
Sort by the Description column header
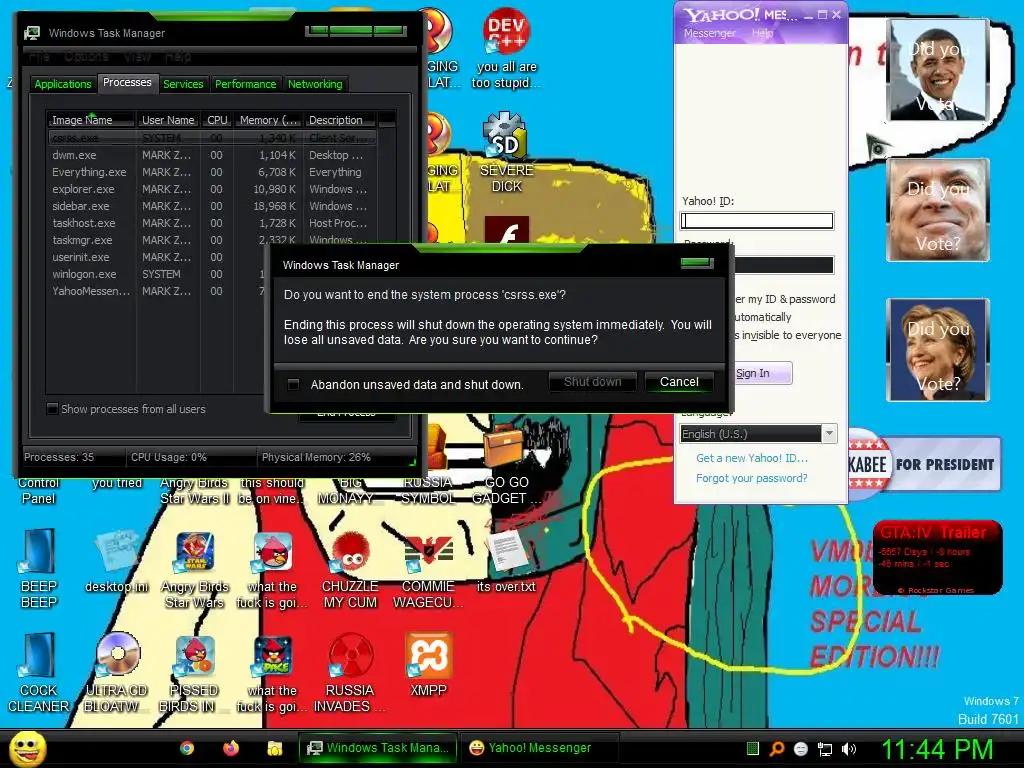pos(340,120)
